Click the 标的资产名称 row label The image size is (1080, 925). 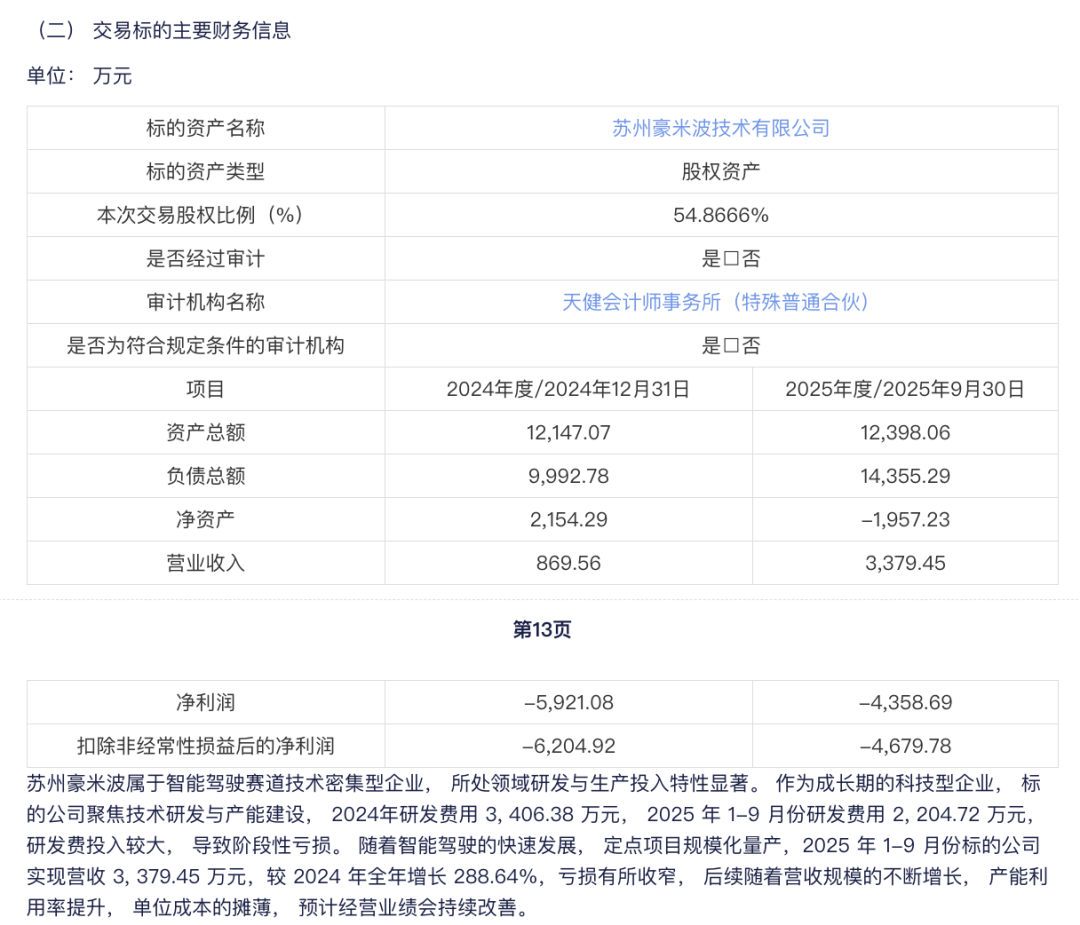coord(205,128)
